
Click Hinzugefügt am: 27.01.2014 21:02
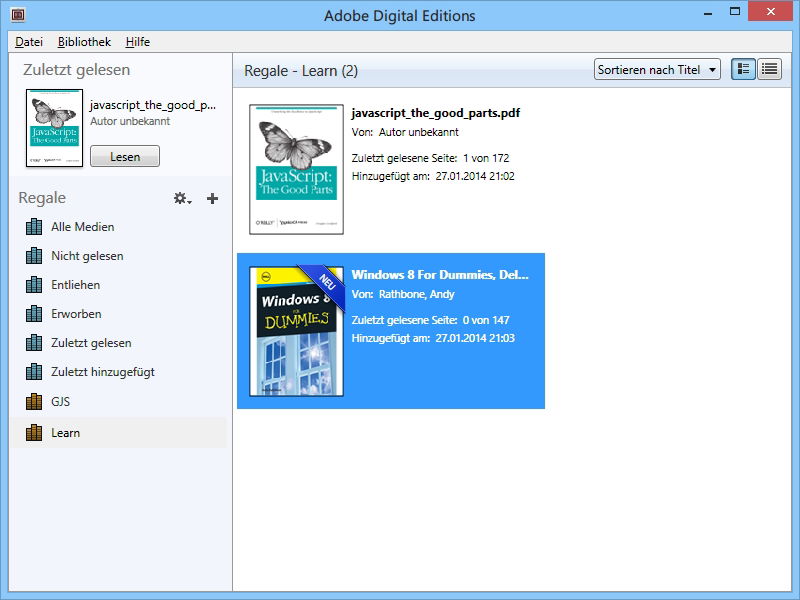click(433, 176)
